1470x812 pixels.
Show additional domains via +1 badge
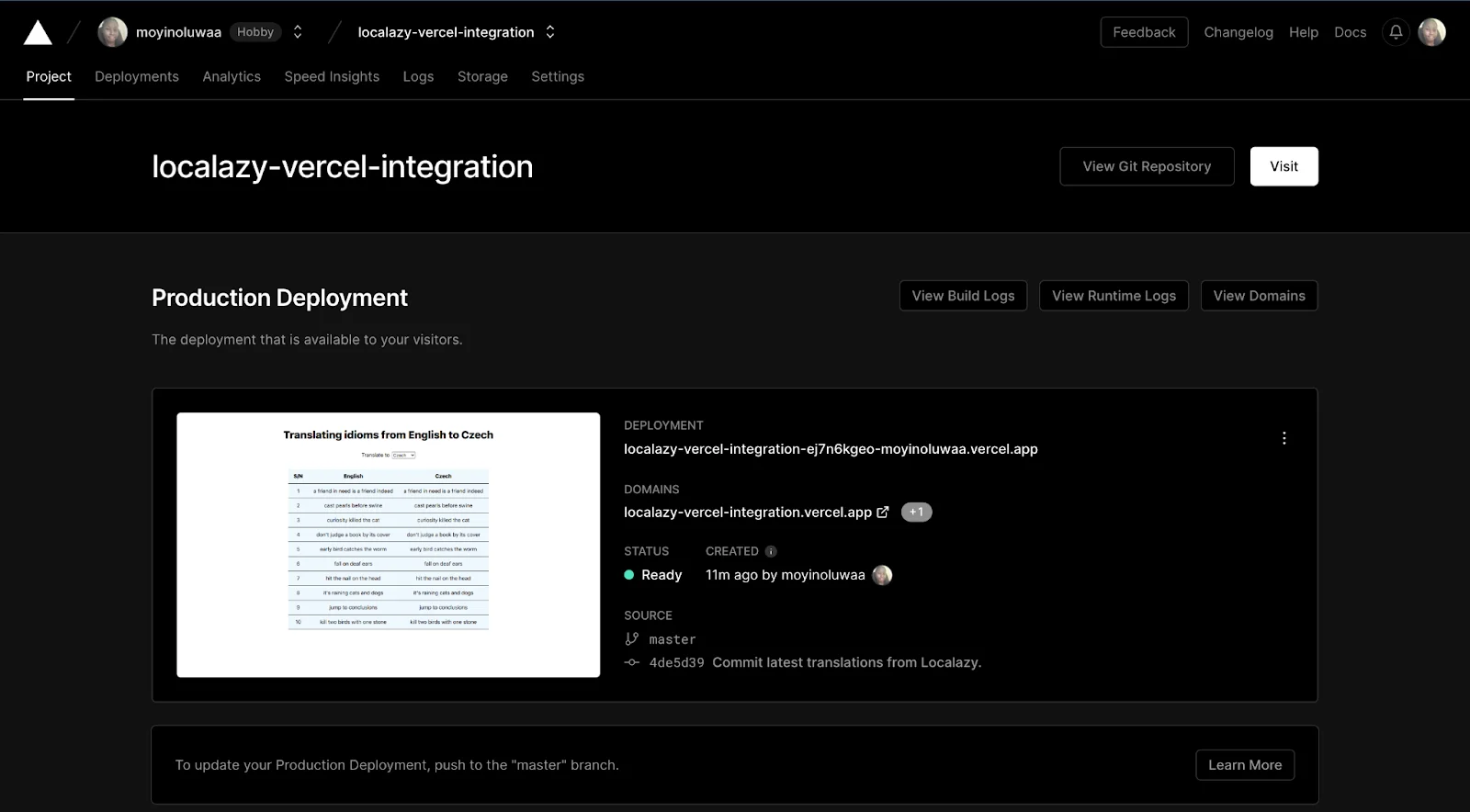click(916, 513)
